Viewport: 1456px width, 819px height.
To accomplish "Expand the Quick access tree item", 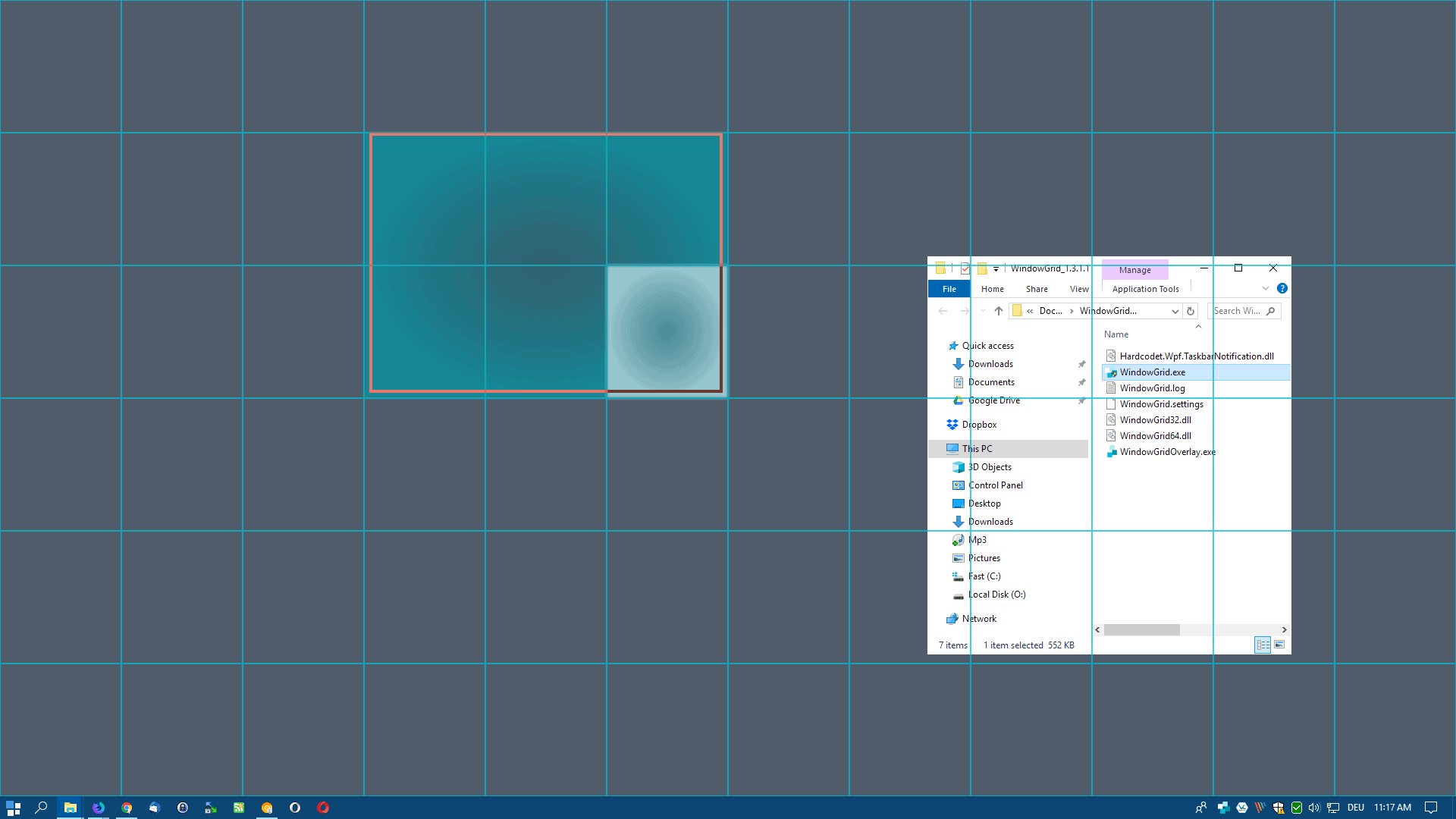I will click(941, 345).
